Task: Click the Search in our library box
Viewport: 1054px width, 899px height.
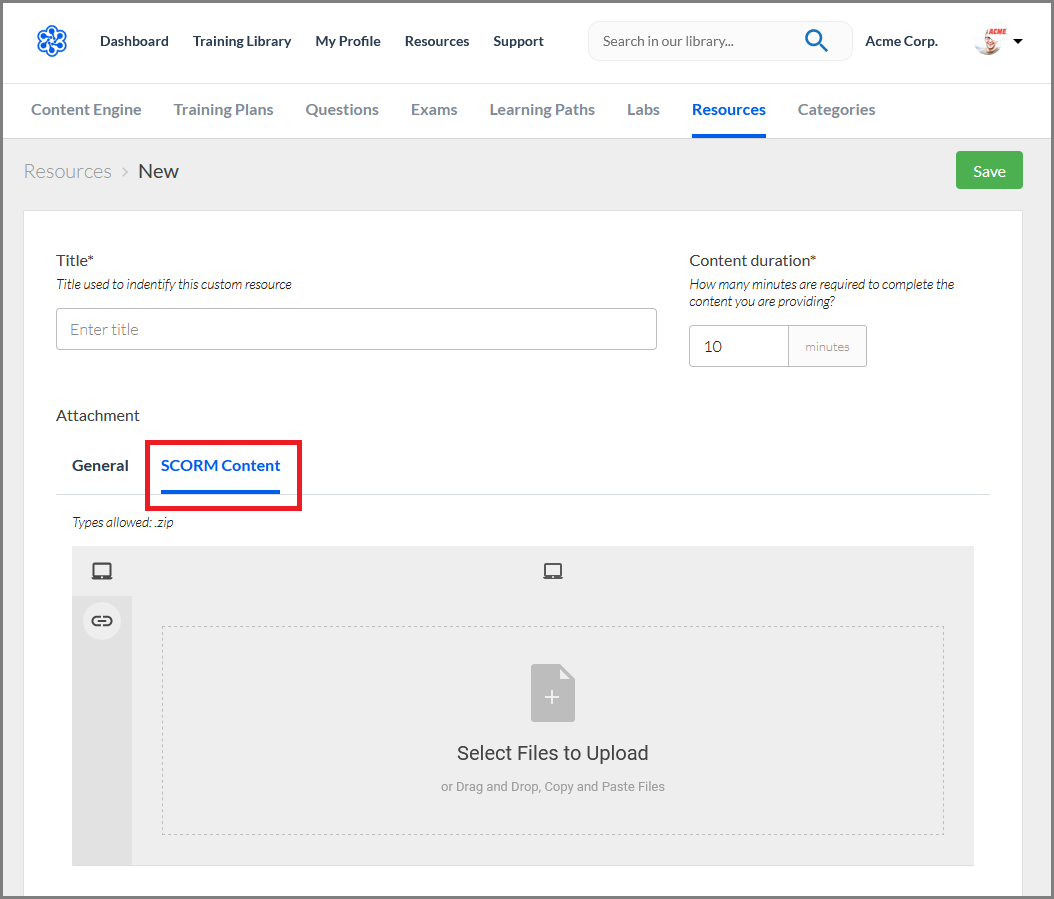Action: (696, 41)
